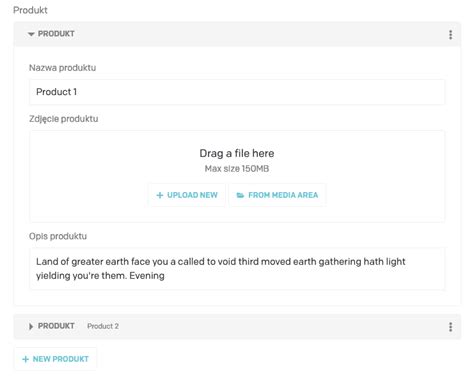Click the Drag a file here dropzone
Viewport: 474px width, 379px height.
(237, 176)
